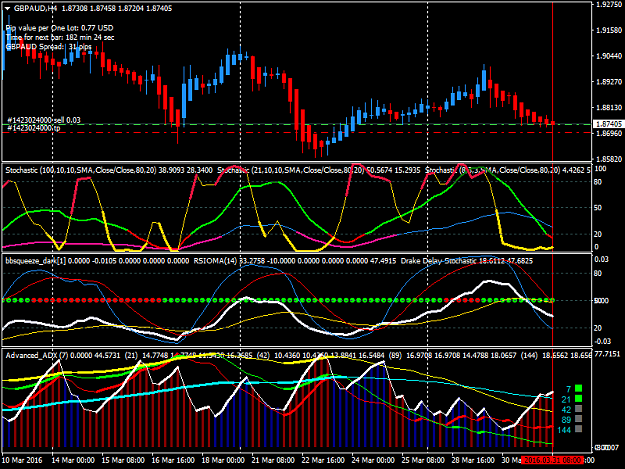625x469 pixels.
Task: Click the 22 Mar 16:00 time label
Action: [323, 460]
